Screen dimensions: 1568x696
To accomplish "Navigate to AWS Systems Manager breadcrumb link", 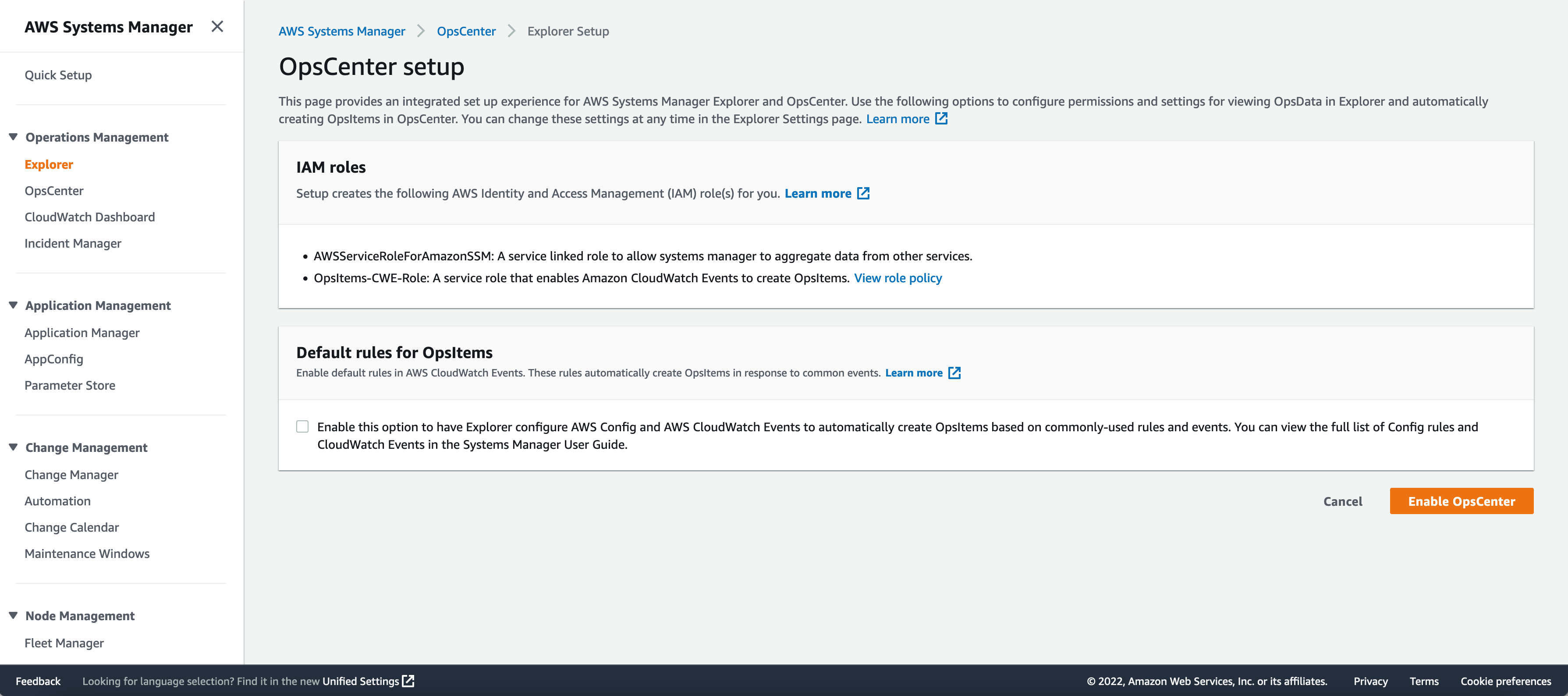I will click(341, 31).
